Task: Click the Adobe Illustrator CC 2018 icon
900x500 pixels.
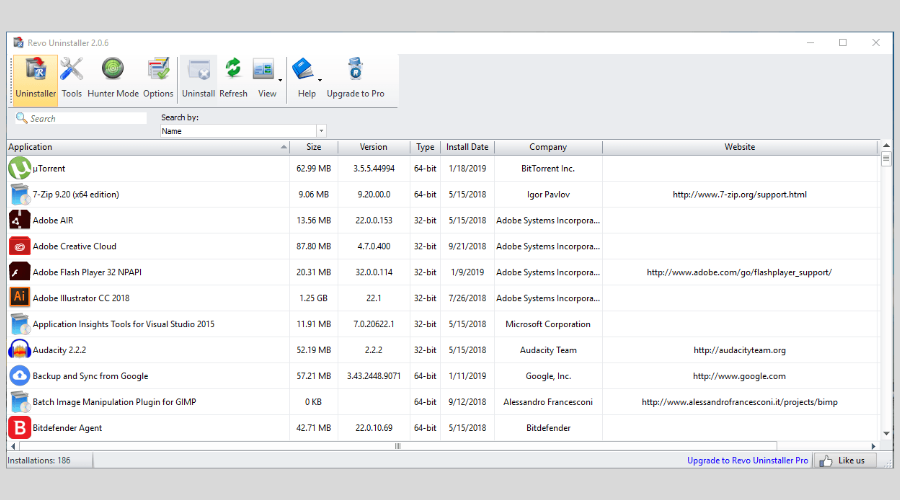Action: (20, 298)
